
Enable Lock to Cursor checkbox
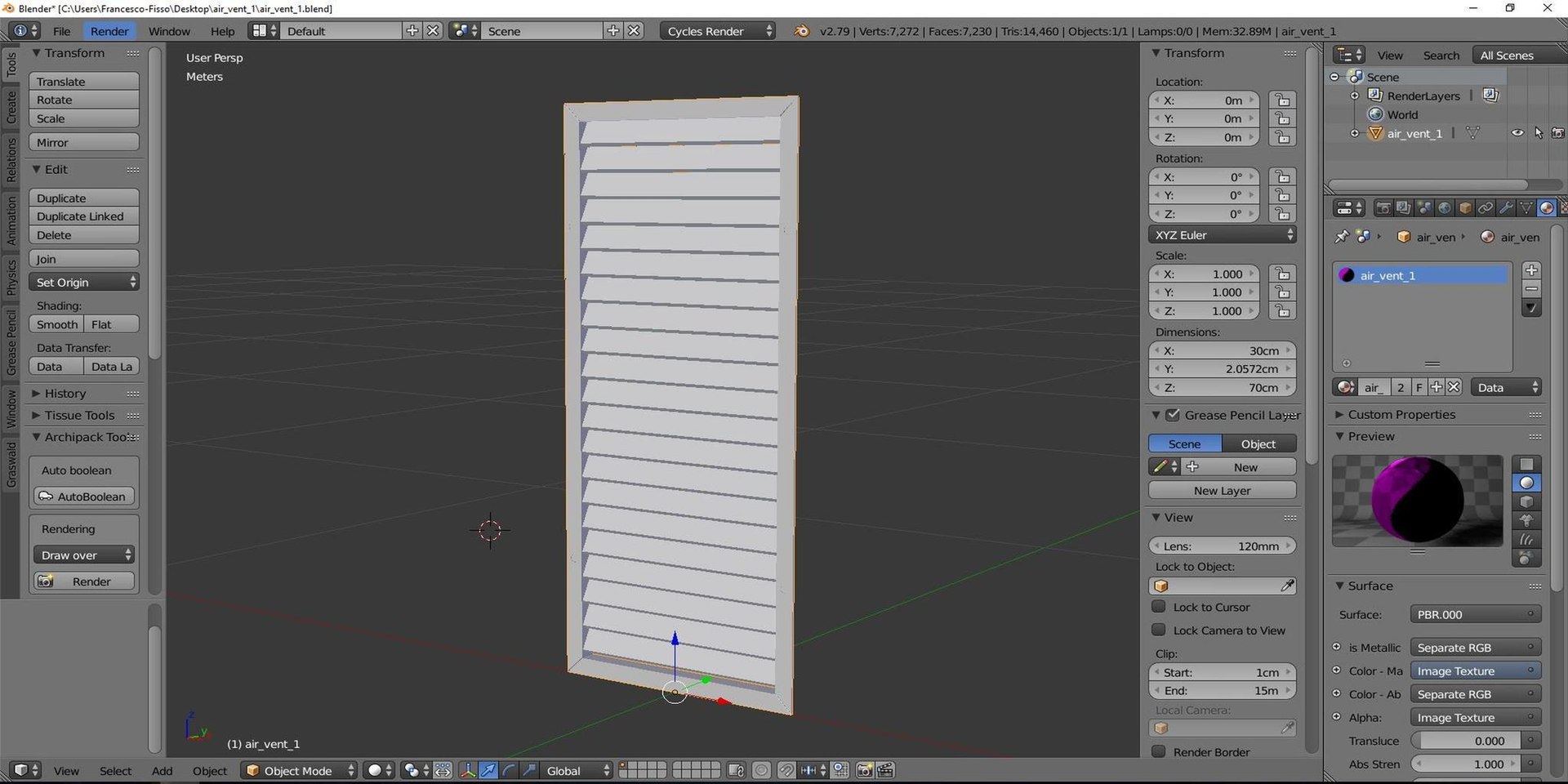click(x=1158, y=607)
